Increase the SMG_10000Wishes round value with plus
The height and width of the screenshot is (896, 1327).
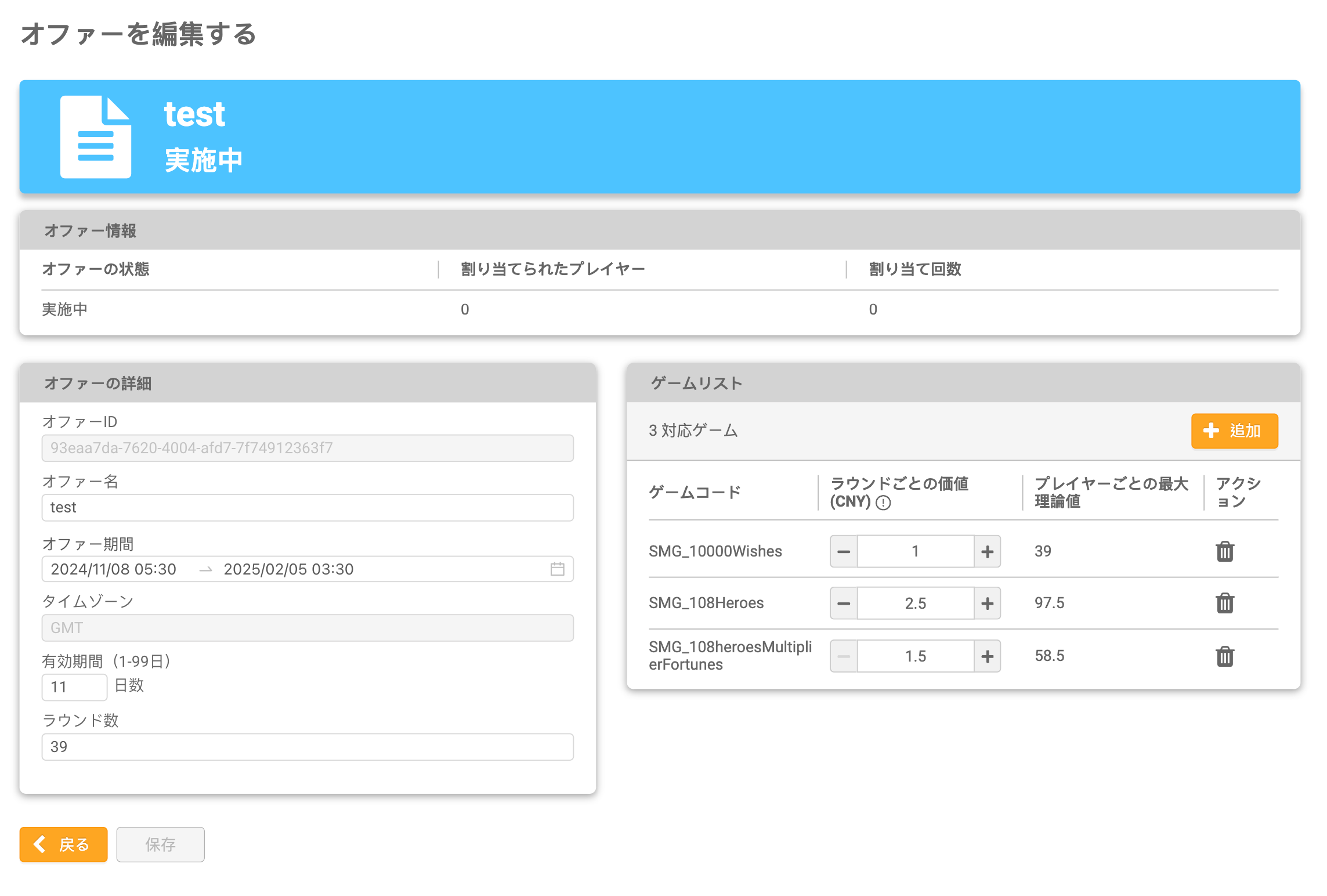(x=987, y=551)
